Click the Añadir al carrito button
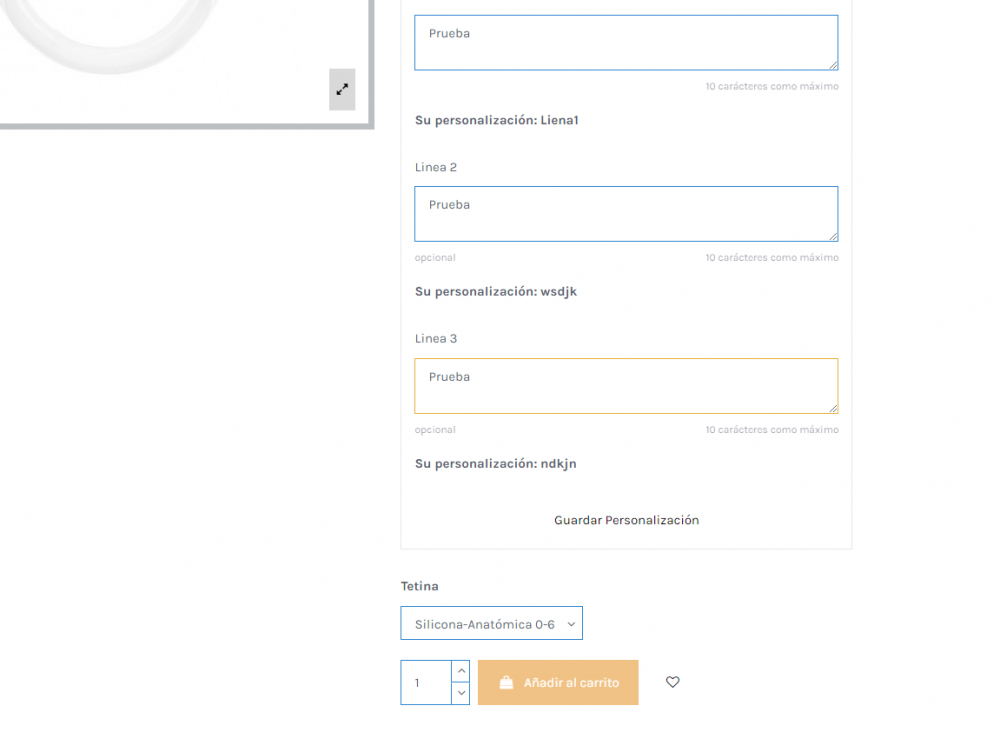The height and width of the screenshot is (739, 1000). [x=558, y=682]
